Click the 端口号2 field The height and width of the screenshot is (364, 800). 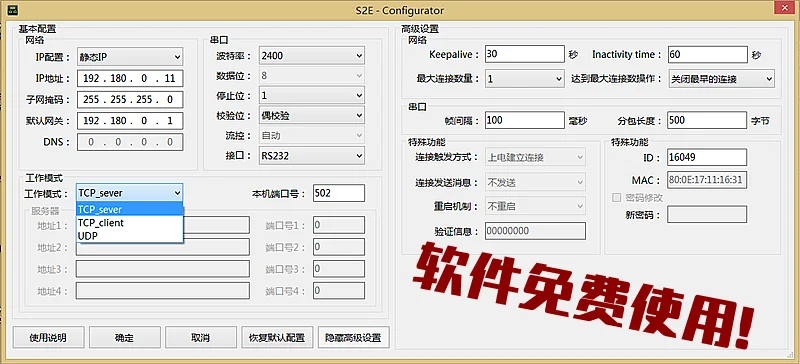pyautogui.click(x=339, y=247)
